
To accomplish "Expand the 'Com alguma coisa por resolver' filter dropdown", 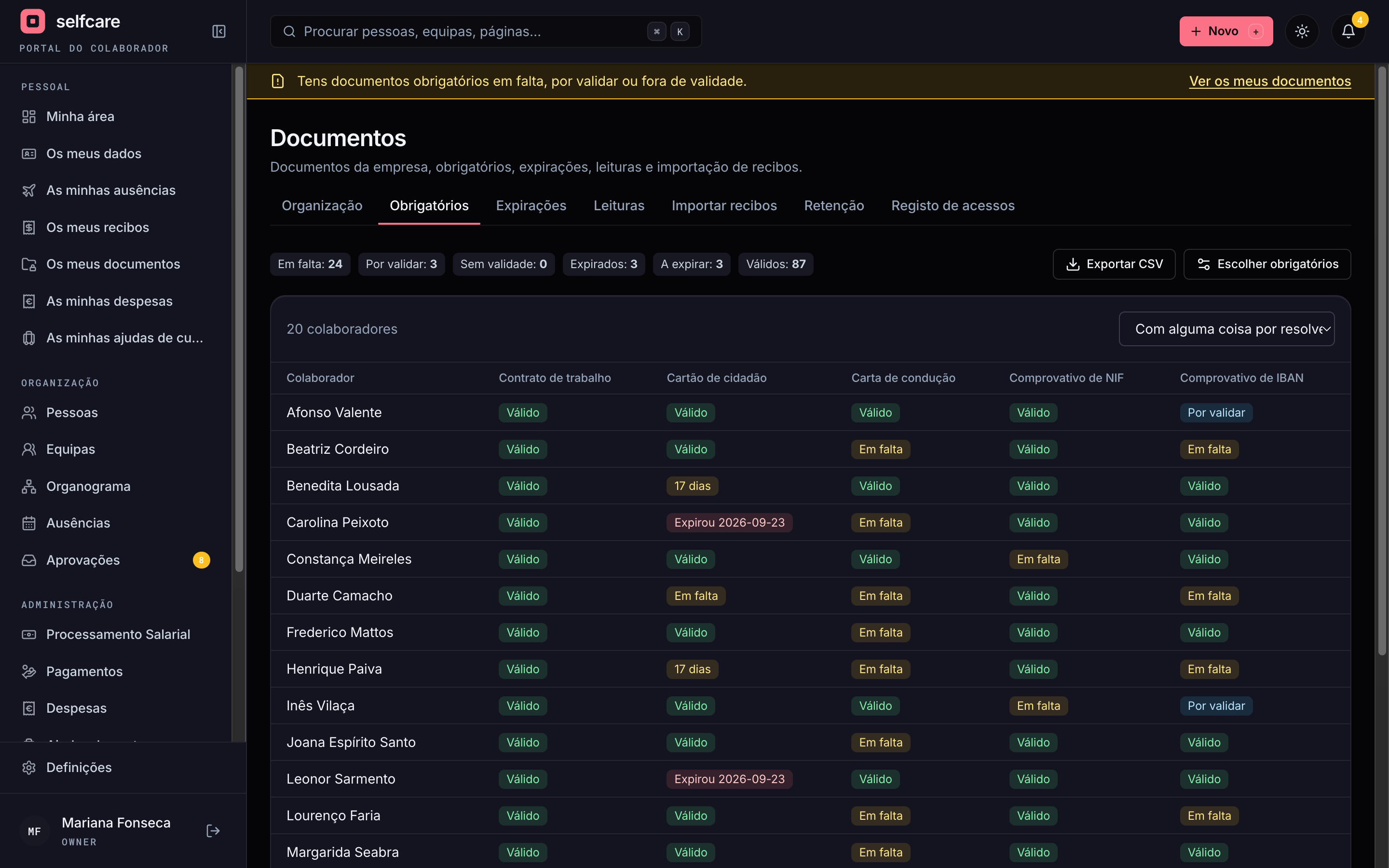I will pos(1226,329).
